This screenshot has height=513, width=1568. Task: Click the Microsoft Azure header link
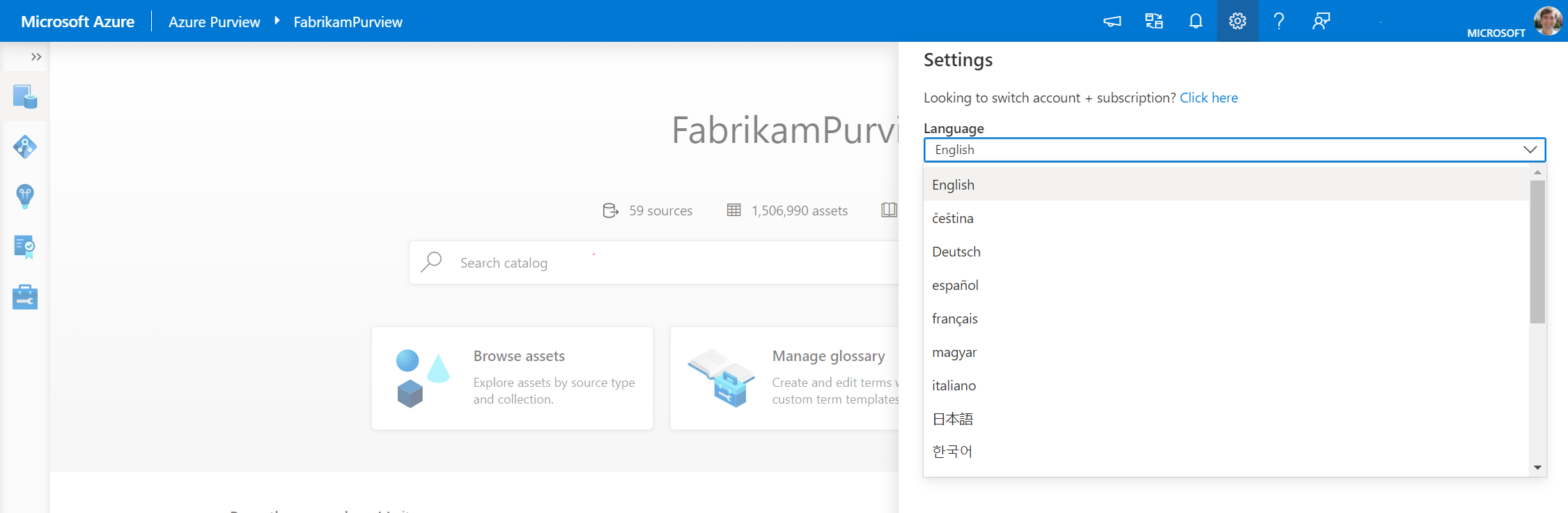pos(77,22)
